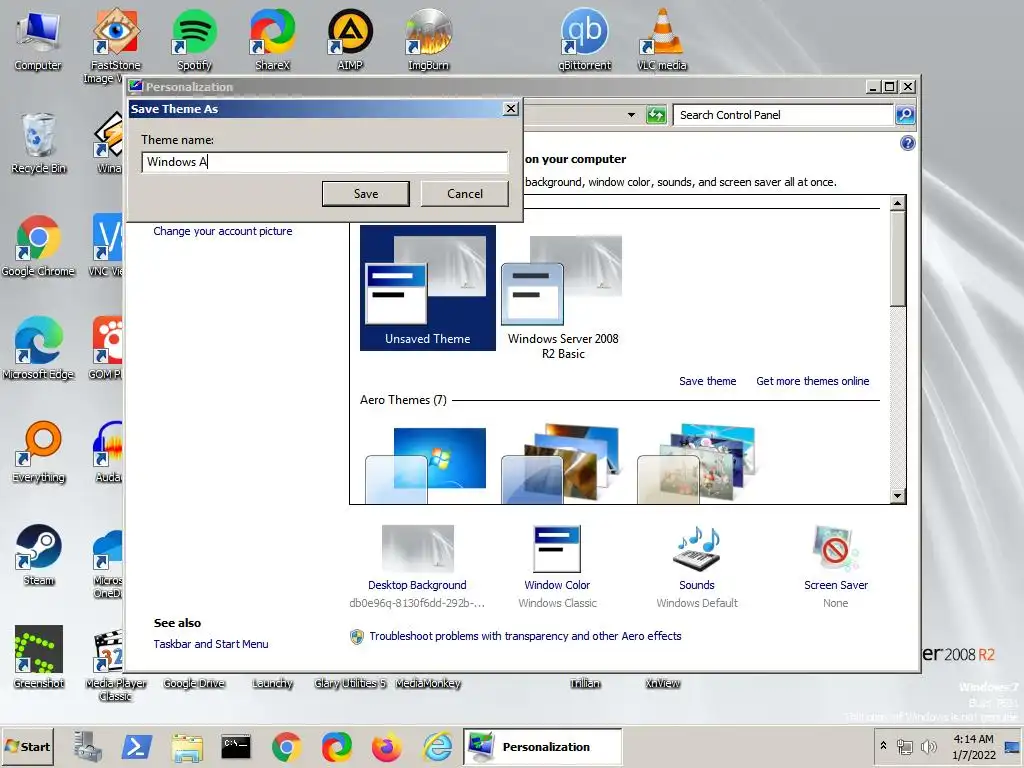Click Save in the Save Theme As dialog
The width and height of the screenshot is (1024, 768).
coord(366,193)
